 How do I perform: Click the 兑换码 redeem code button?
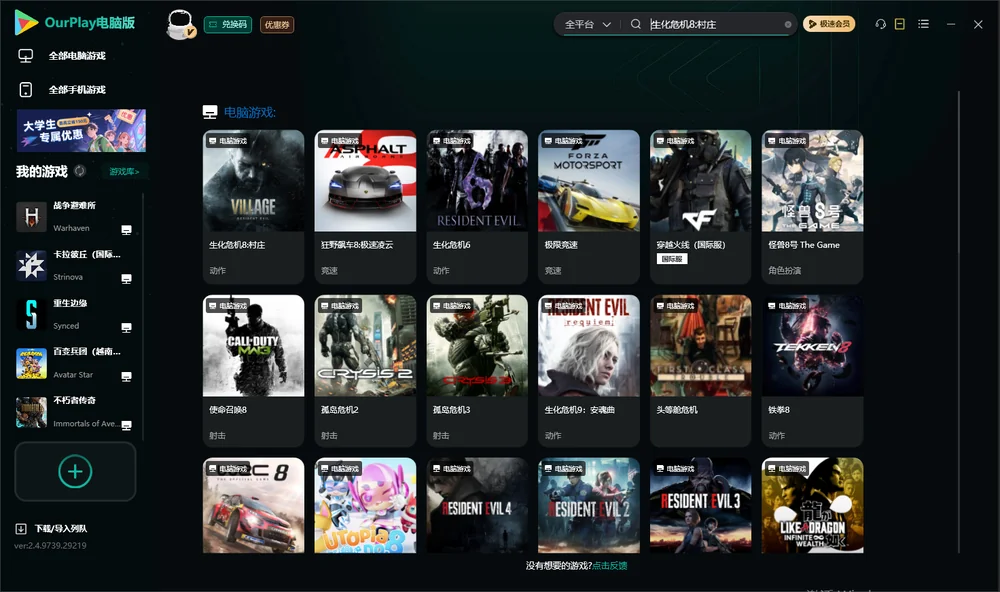228,24
